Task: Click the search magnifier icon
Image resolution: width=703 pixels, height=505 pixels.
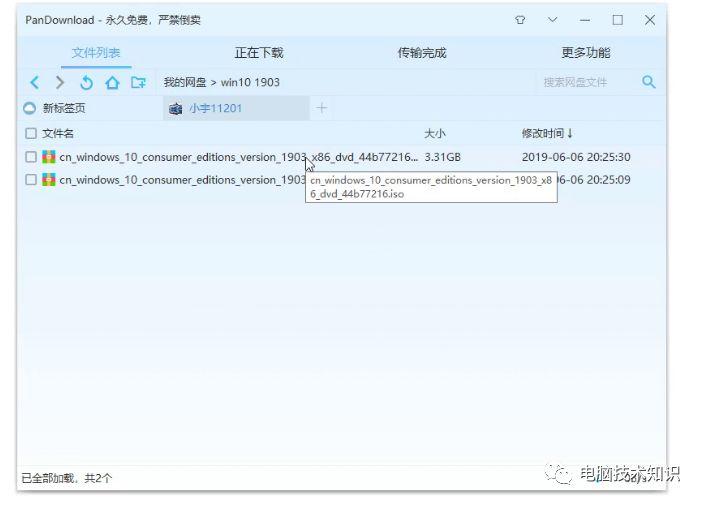Action: [648, 82]
